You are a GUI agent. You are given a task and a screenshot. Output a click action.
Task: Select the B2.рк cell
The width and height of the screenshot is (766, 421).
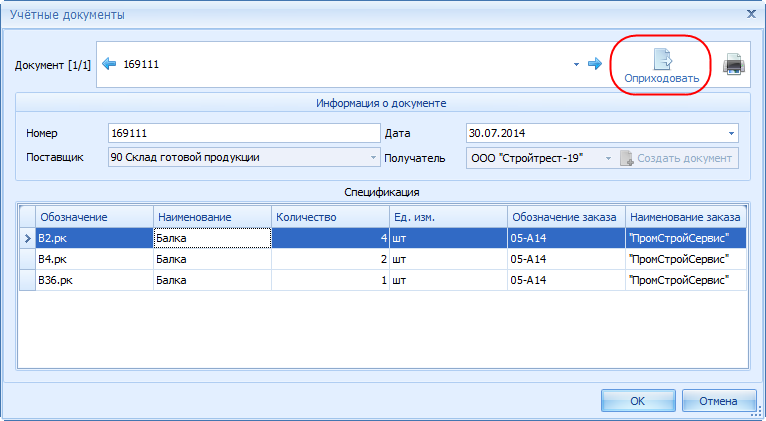[94, 238]
